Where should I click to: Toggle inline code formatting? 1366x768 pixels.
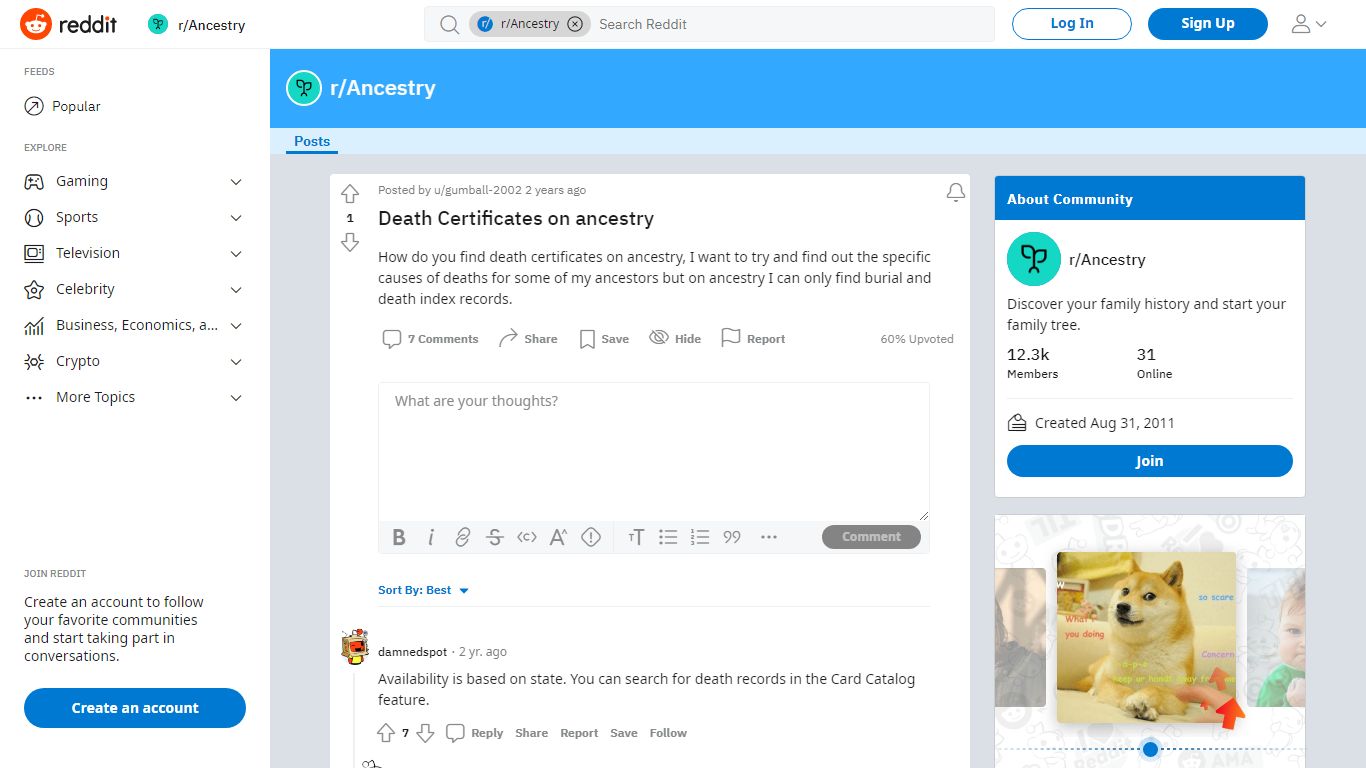pyautogui.click(x=527, y=537)
